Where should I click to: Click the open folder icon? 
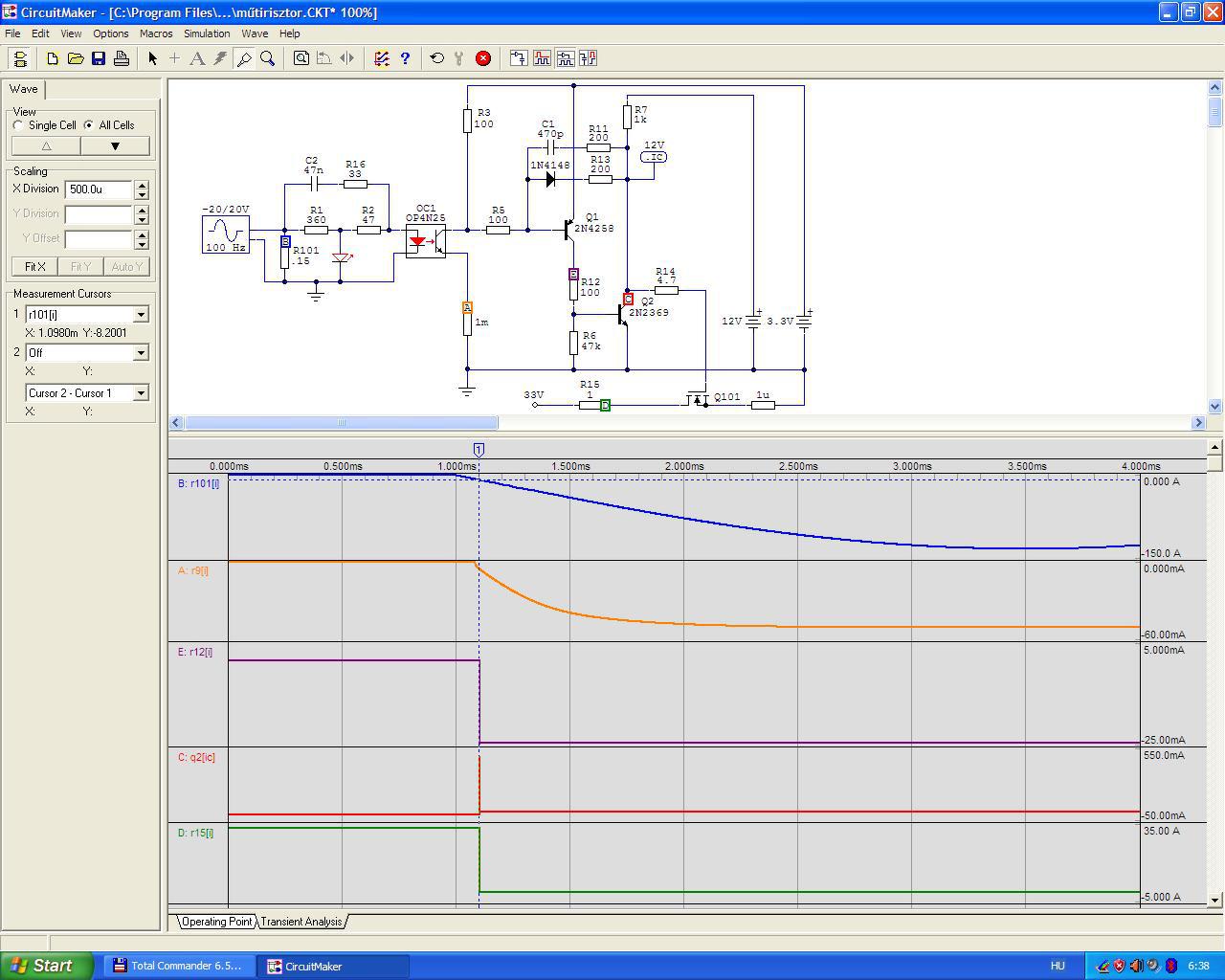(x=76, y=58)
